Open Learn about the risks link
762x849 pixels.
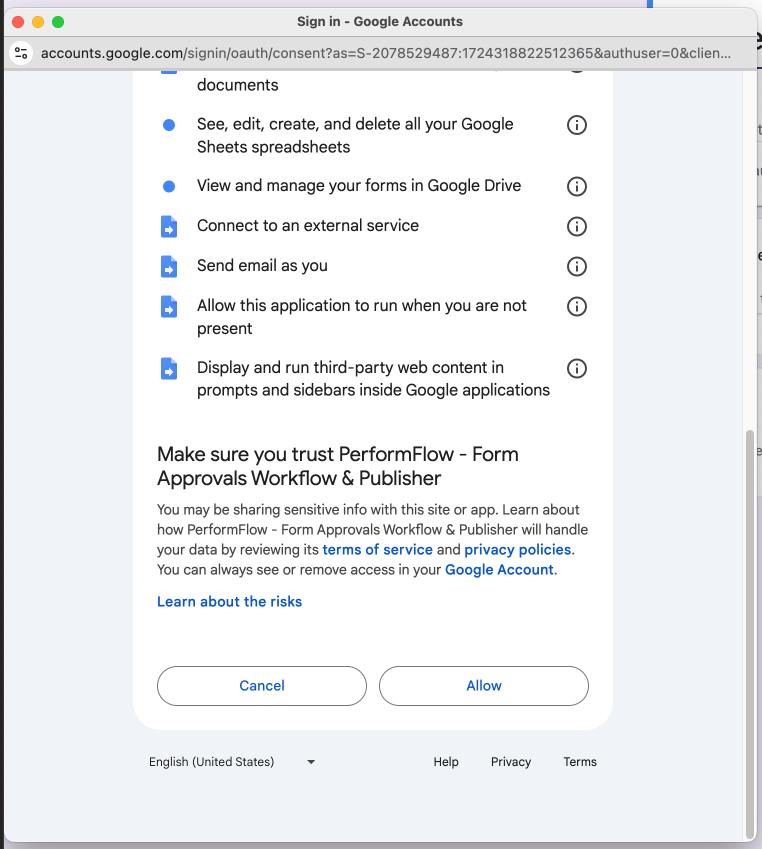pos(230,602)
